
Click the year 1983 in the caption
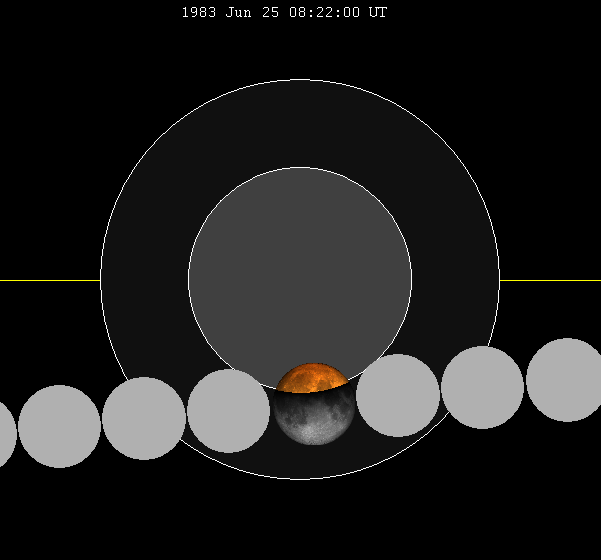tap(197, 13)
